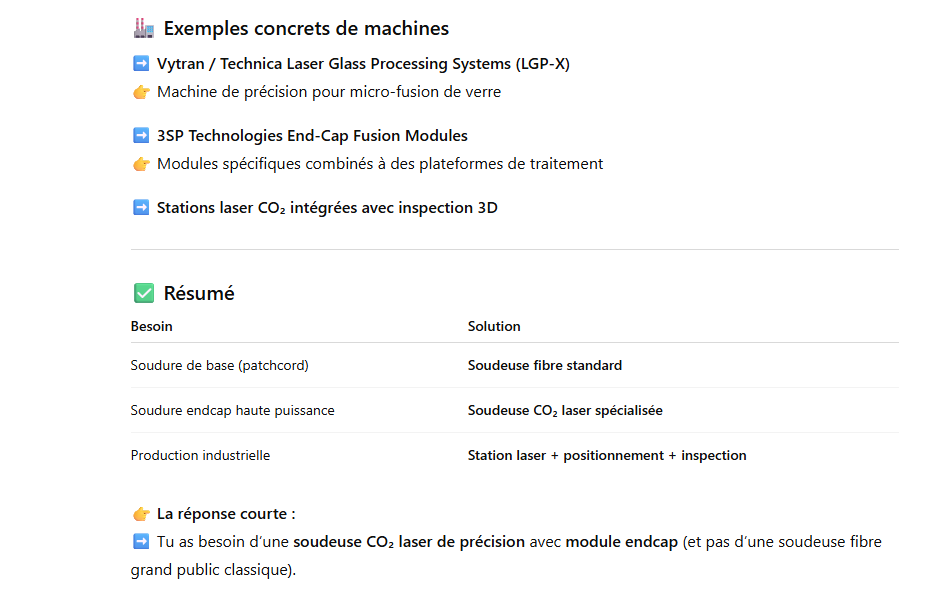Image resolution: width=952 pixels, height=600 pixels.
Task: Click the Soudure endcap haute puissance cell
Action: click(232, 411)
